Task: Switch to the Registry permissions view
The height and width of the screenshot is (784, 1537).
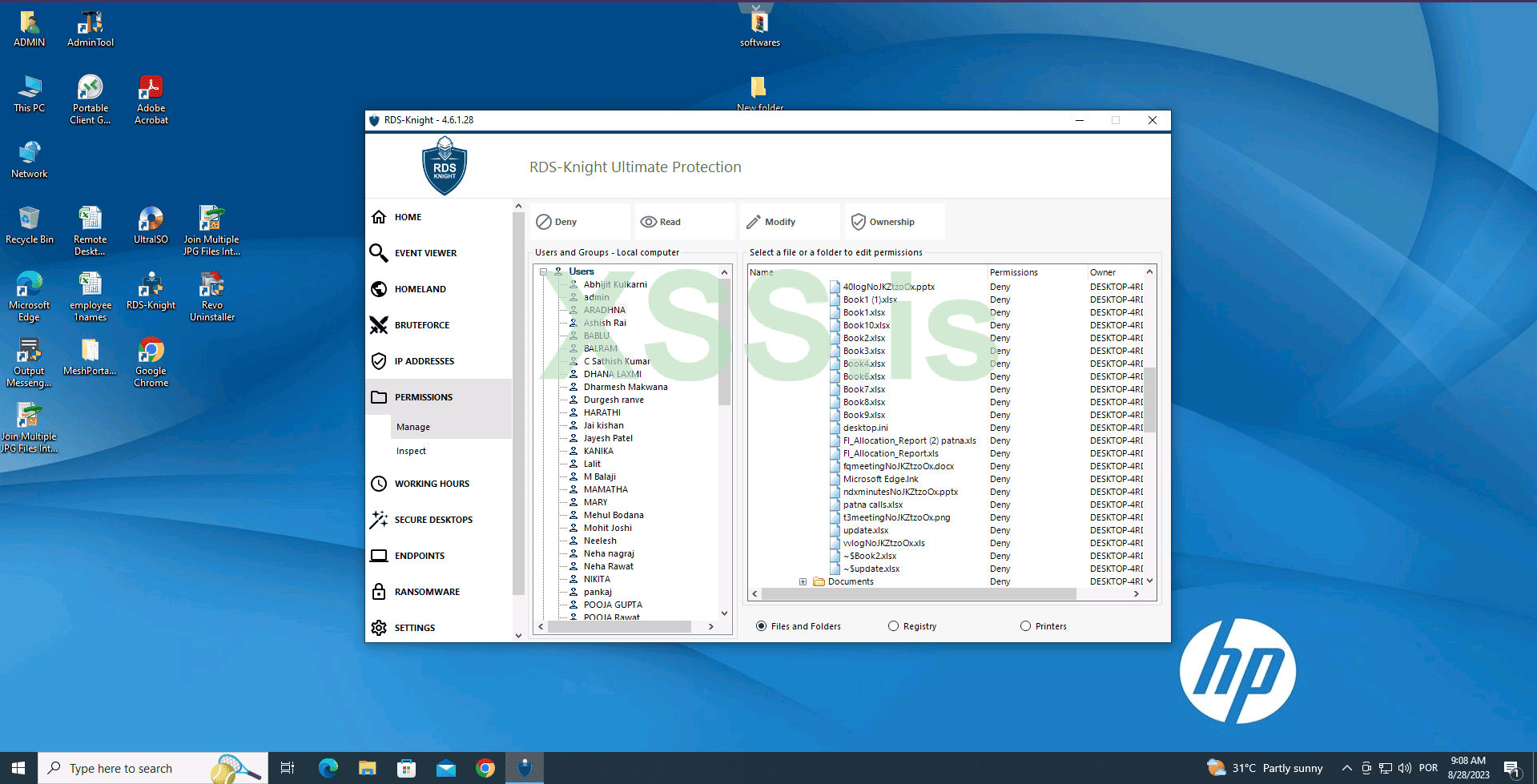Action: click(x=893, y=625)
